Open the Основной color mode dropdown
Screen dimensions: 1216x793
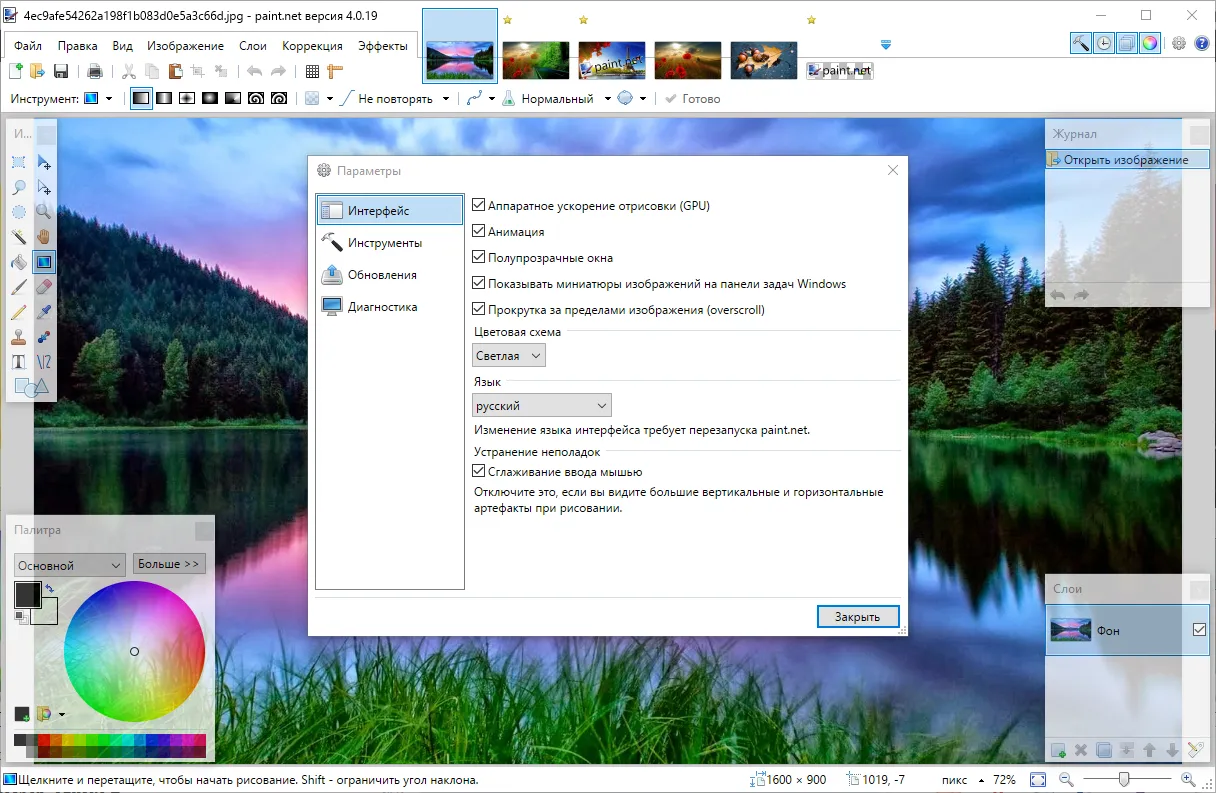pos(69,565)
